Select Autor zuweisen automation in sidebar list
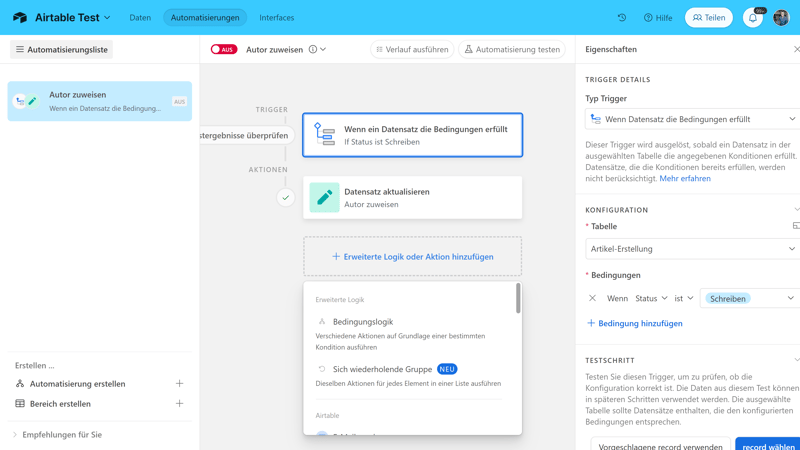The image size is (800, 450). click(99, 101)
